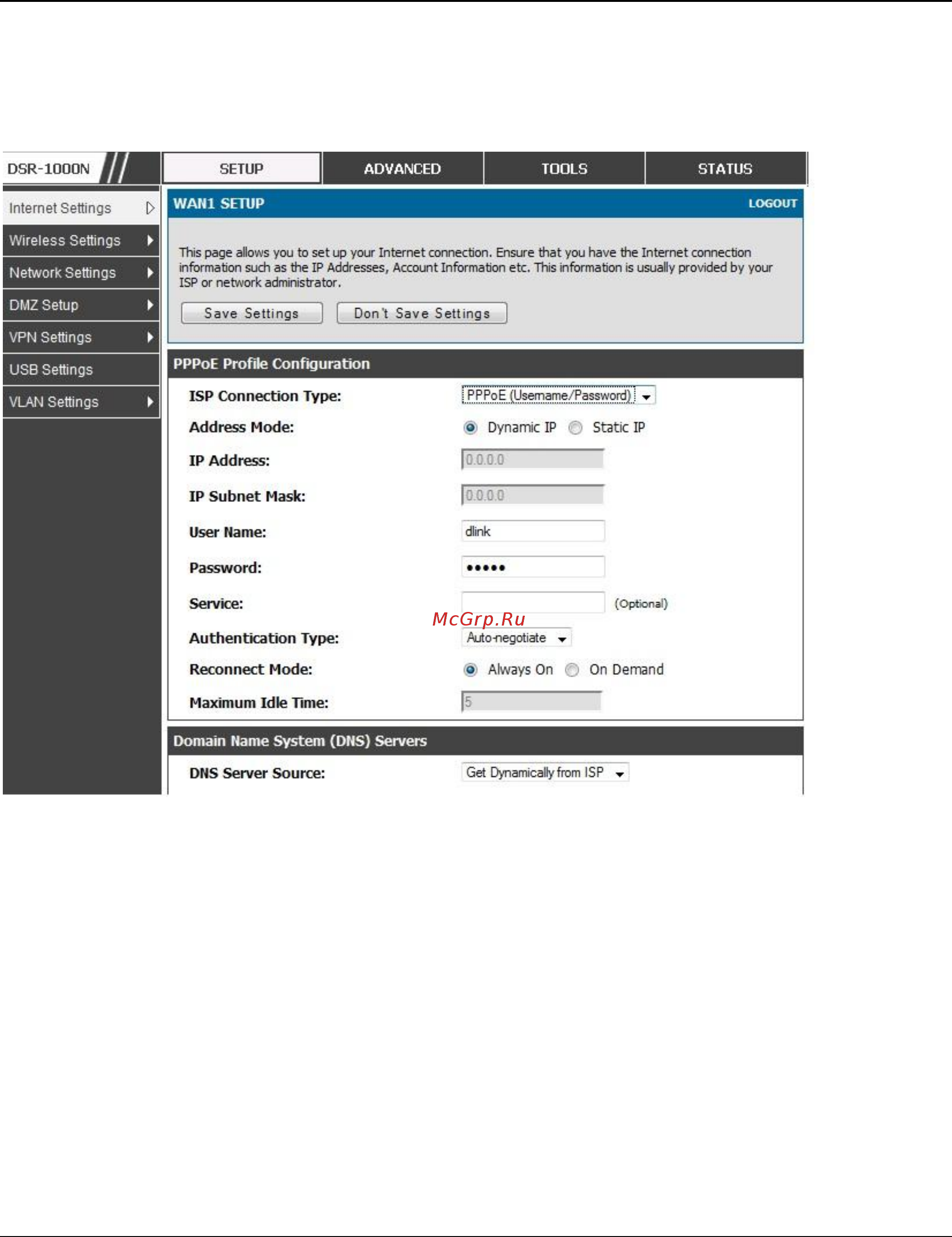Viewport: 952px width, 1237px height.
Task: Go to the STATUS tab
Action: pyautogui.click(x=725, y=168)
